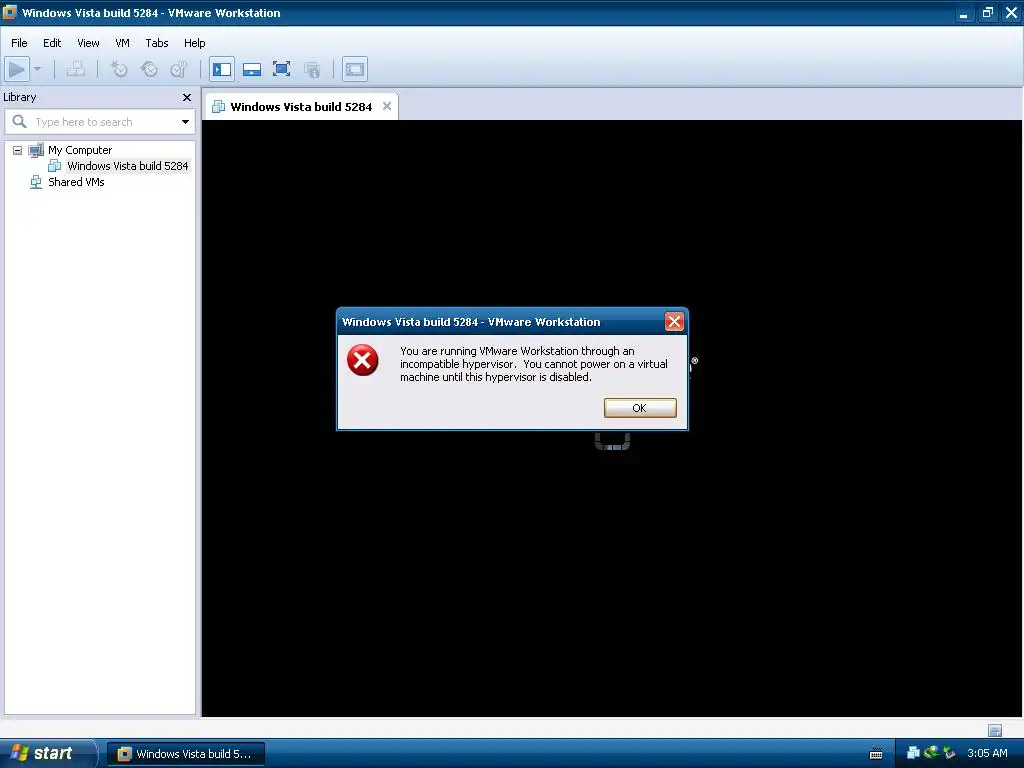The image size is (1024, 768).
Task: Click the Windows Vista build taskbar button
Action: pos(185,754)
